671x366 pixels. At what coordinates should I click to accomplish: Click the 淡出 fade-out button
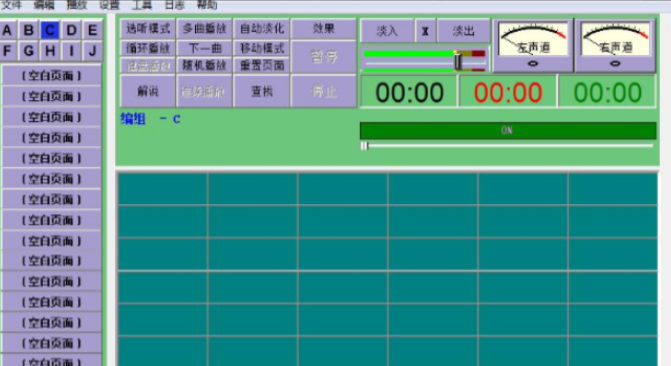click(x=463, y=31)
